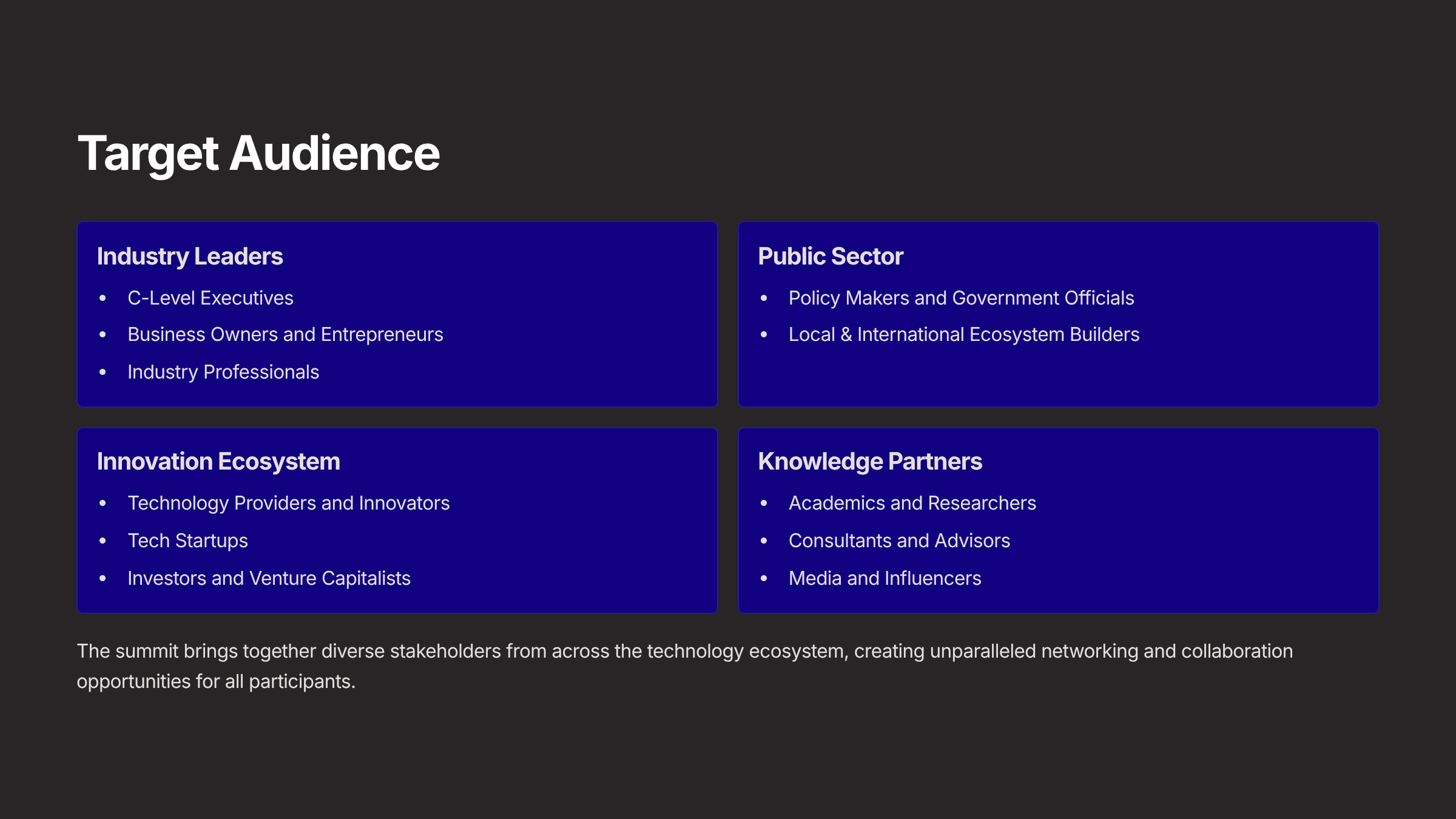
Task: Click Technology Providers and Innovators bullet
Action: 288,503
